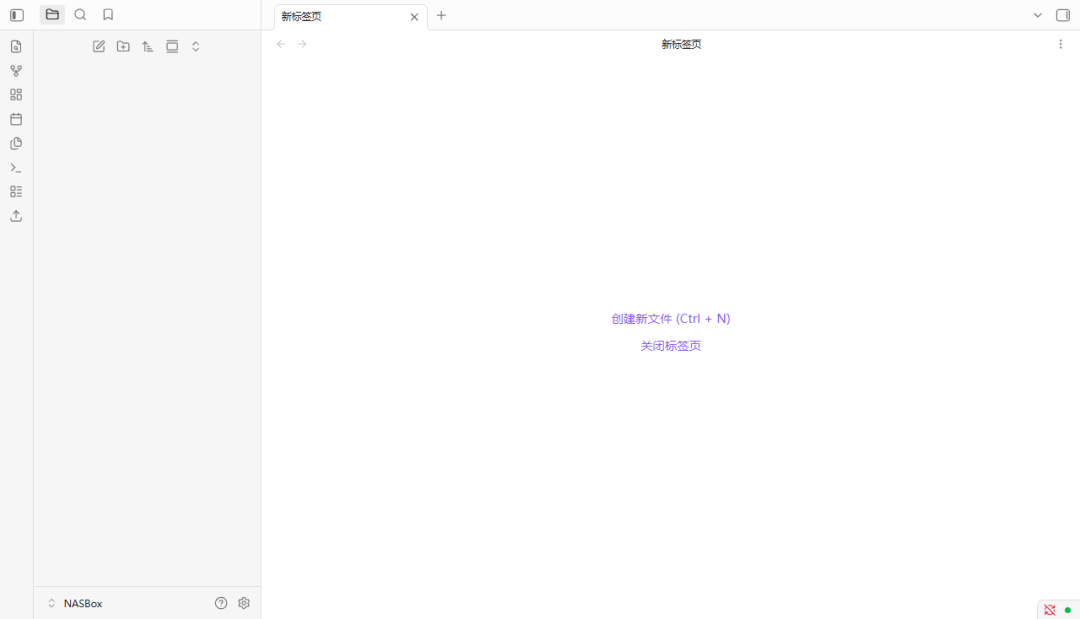The image size is (1080, 619).
Task: Open the bookmarks pane tab
Action: pyautogui.click(x=108, y=14)
